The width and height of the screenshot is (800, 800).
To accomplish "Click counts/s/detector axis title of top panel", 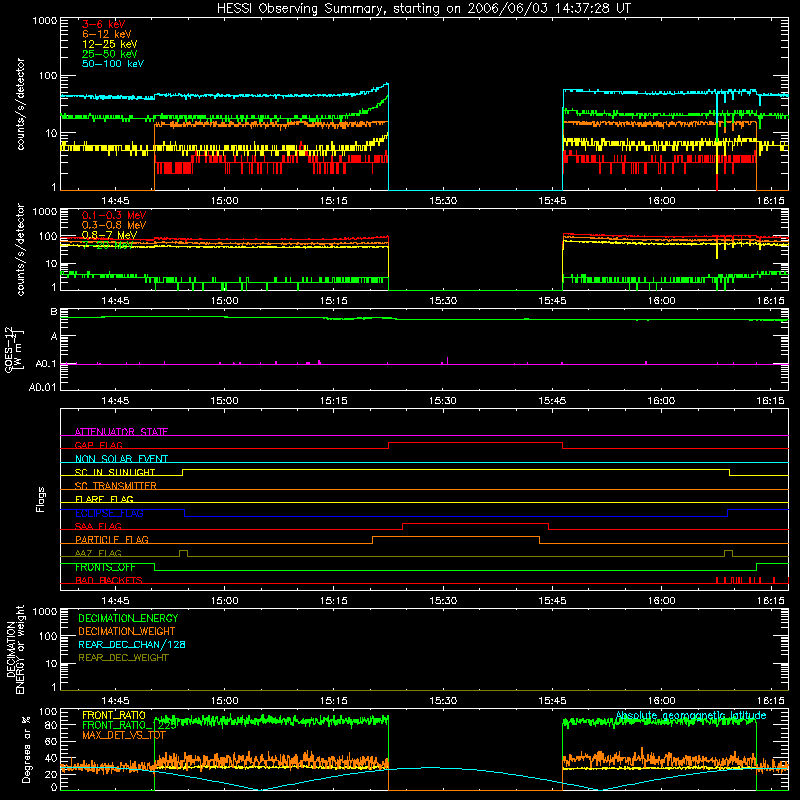I will coord(20,104).
